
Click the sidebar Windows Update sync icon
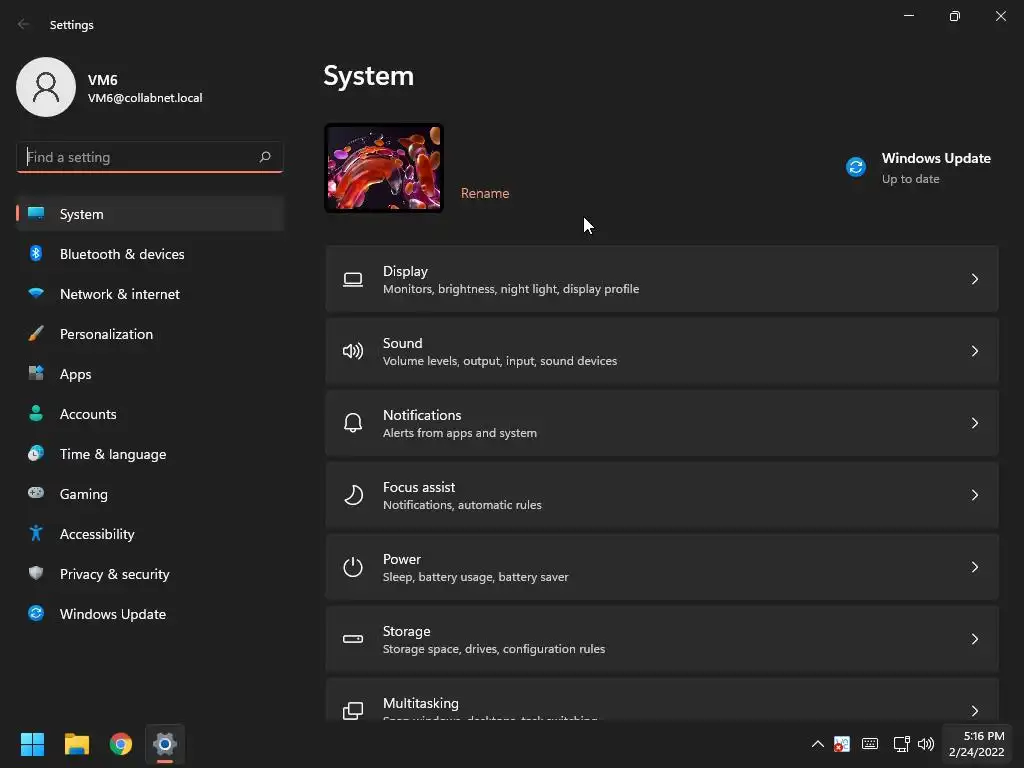(x=36, y=613)
